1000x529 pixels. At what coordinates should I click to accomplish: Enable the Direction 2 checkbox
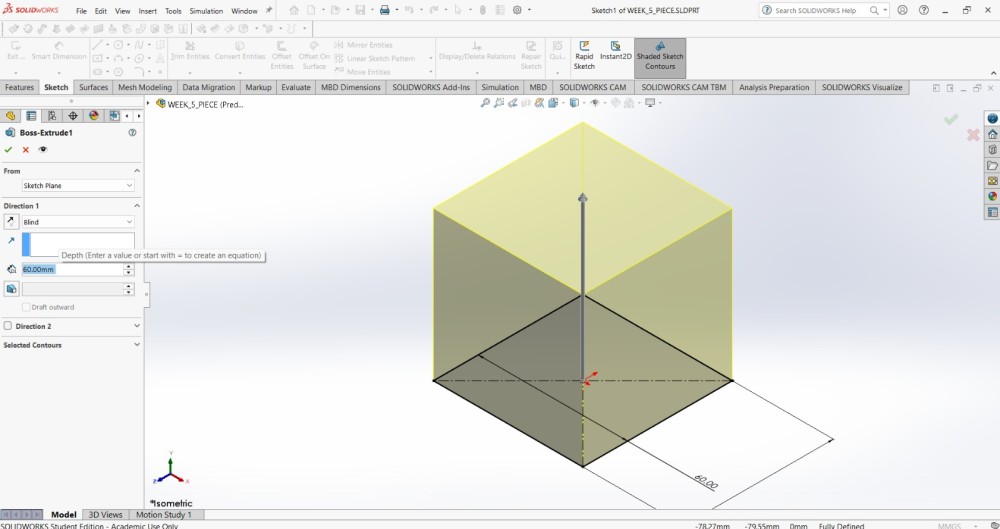(x=8, y=326)
